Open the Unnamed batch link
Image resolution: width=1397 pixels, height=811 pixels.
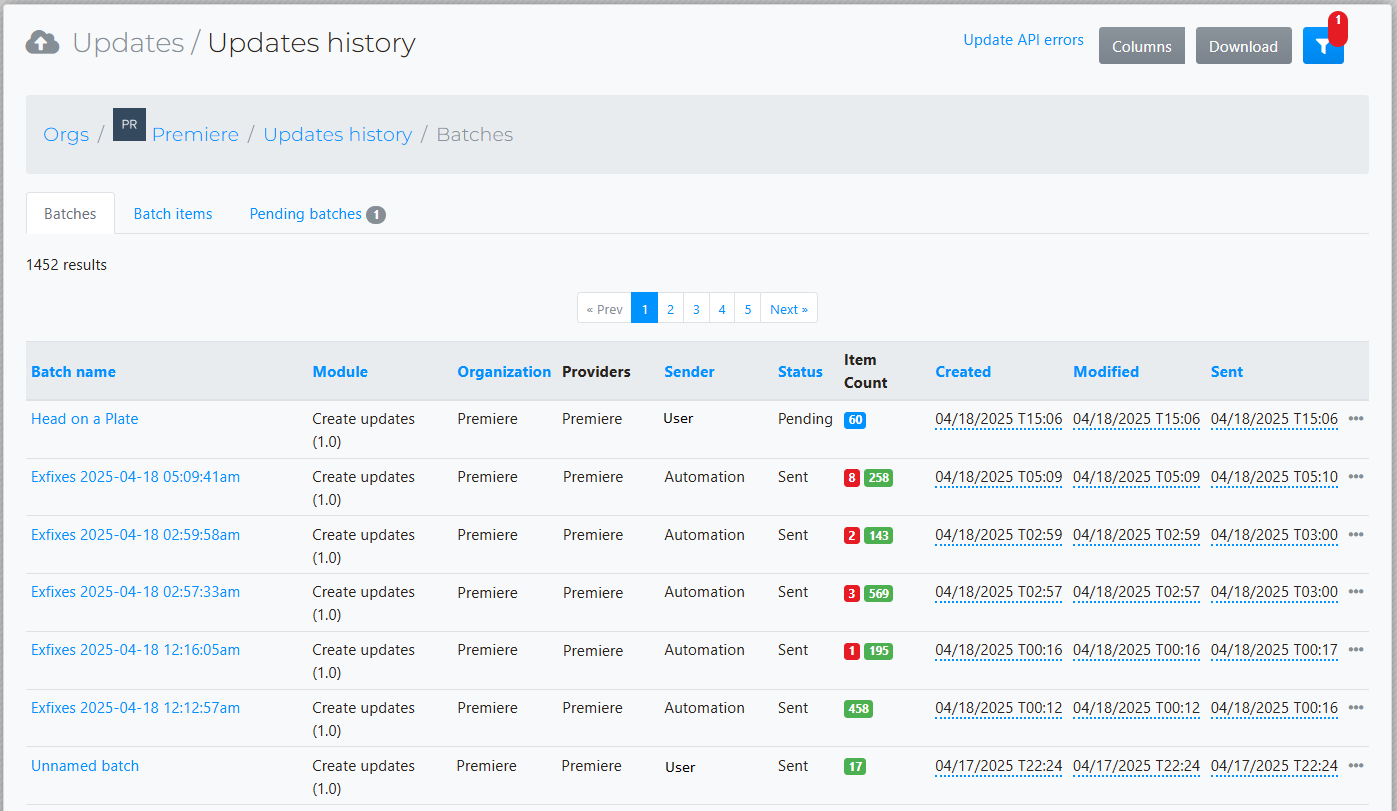[x=85, y=766]
